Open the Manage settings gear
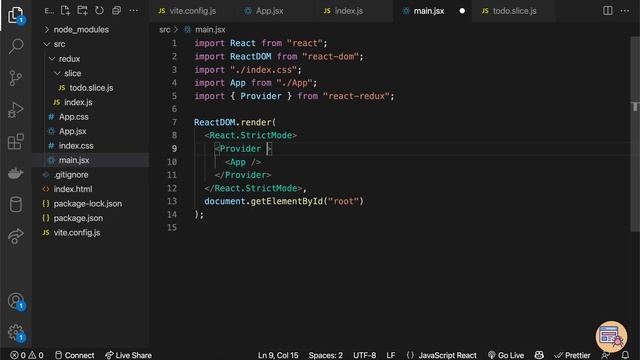This screenshot has width=640, height=360. pyautogui.click(x=16, y=333)
